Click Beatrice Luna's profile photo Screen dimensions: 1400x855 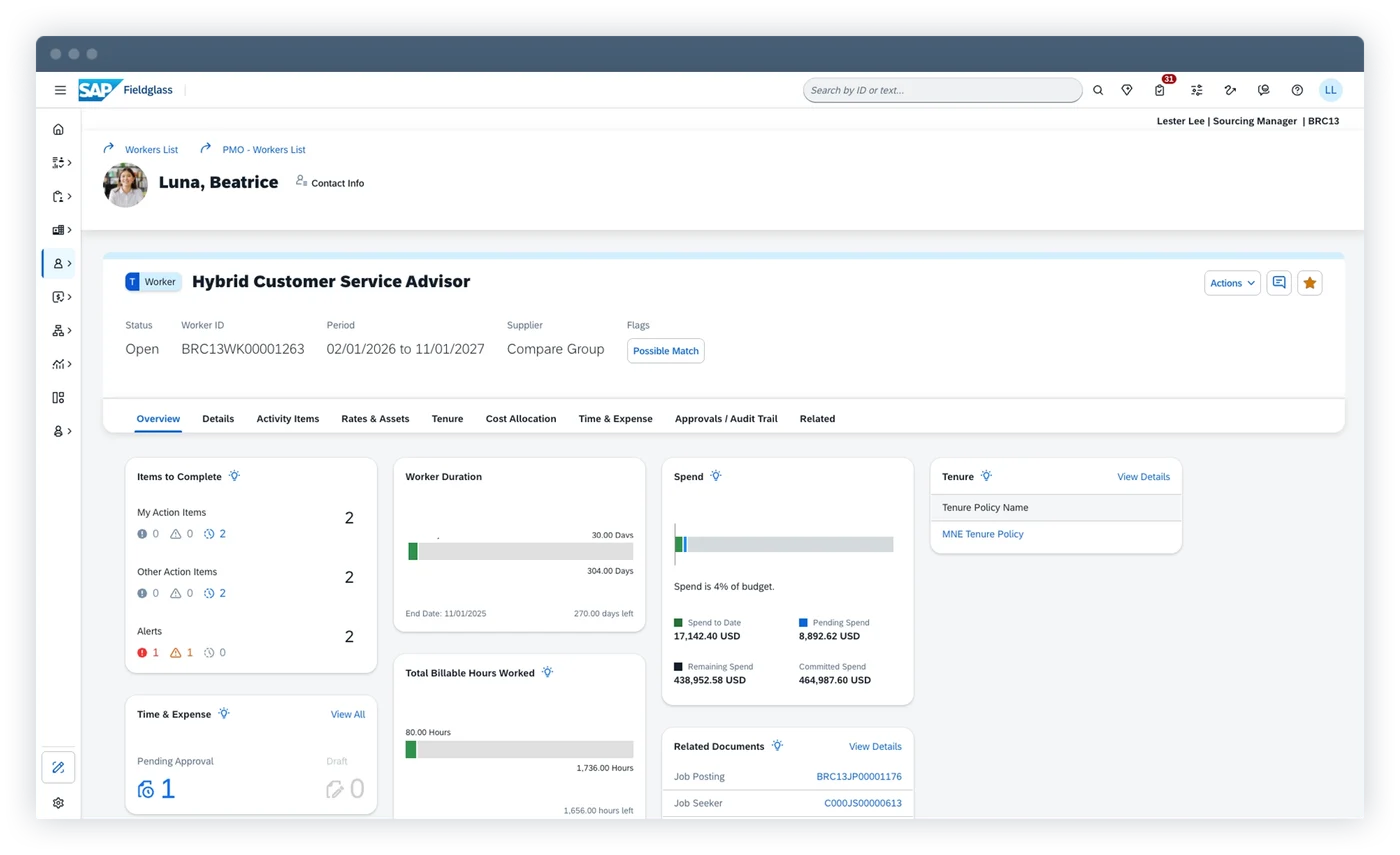(126, 185)
